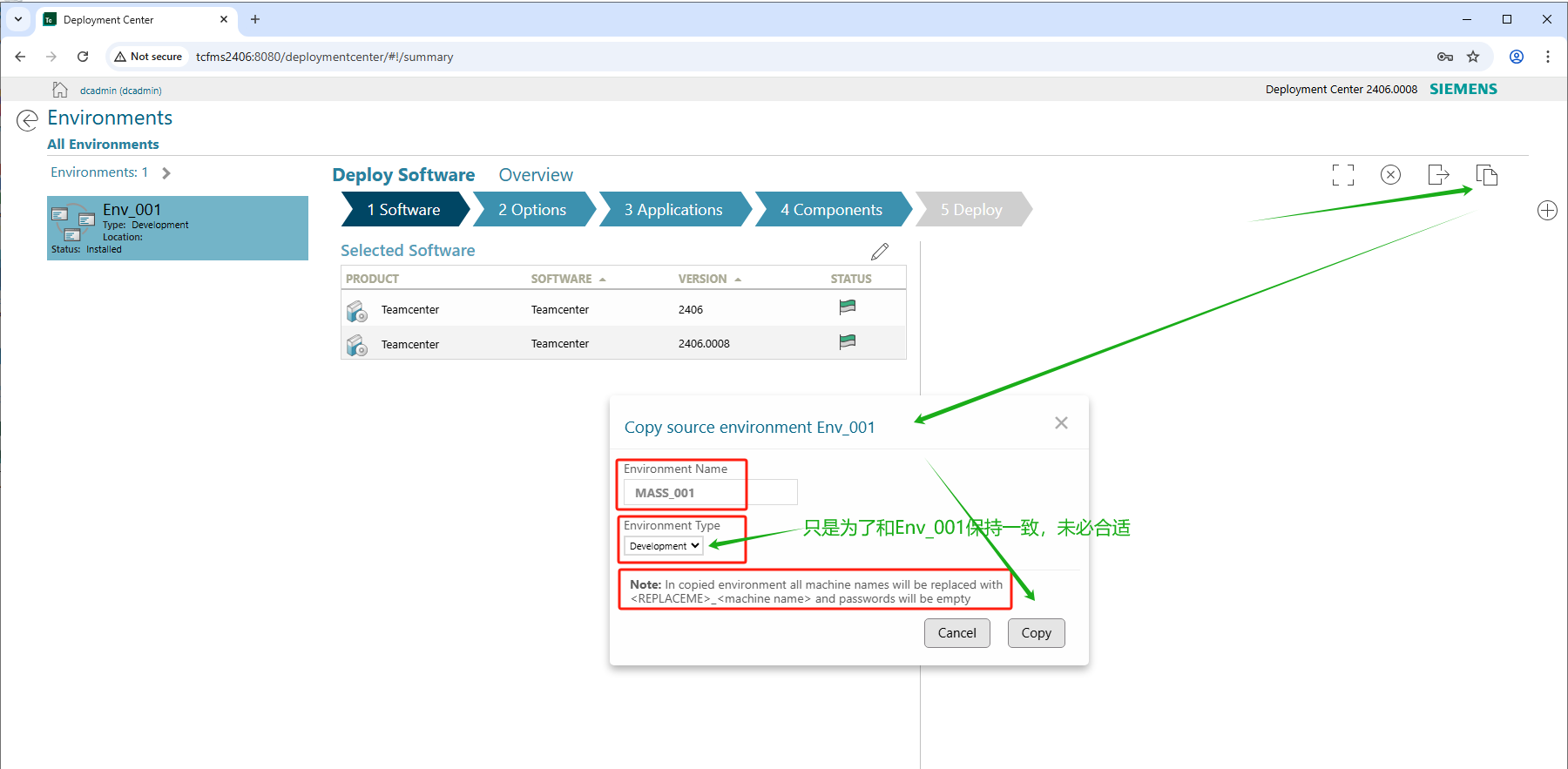Open the tab search dropdown arrow

[18, 19]
